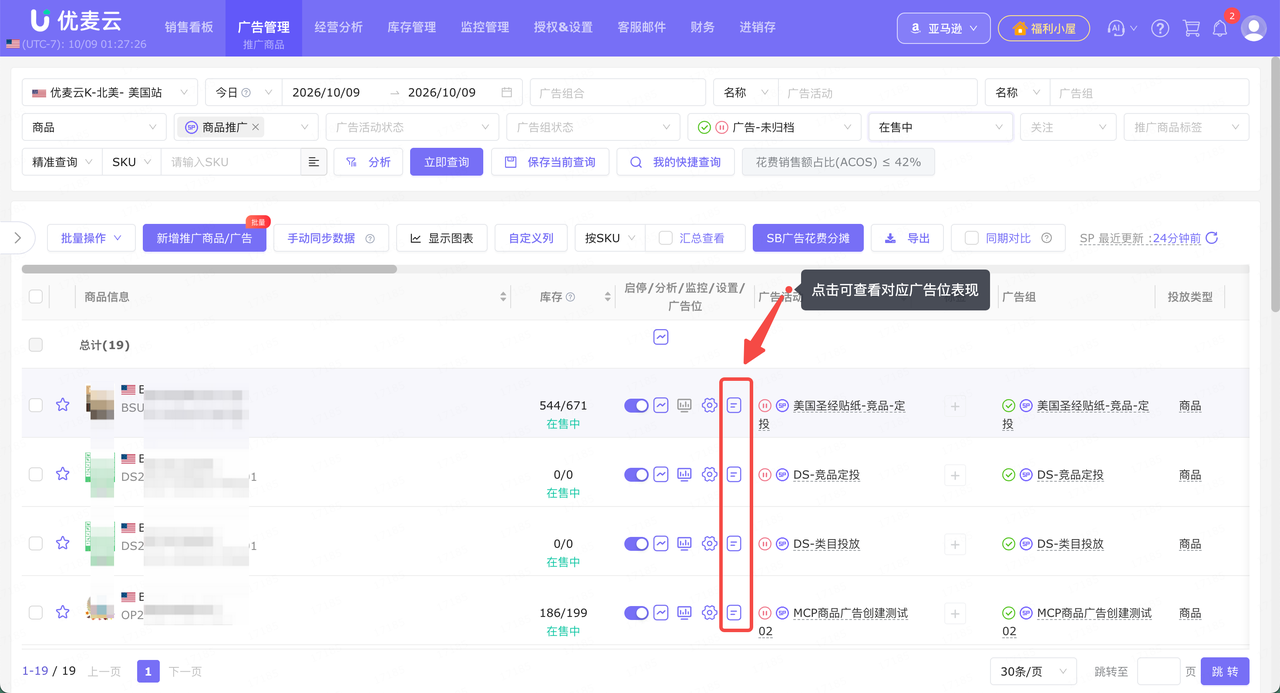Open analysis chart icon for DS-竞品定投 row

(x=661, y=474)
